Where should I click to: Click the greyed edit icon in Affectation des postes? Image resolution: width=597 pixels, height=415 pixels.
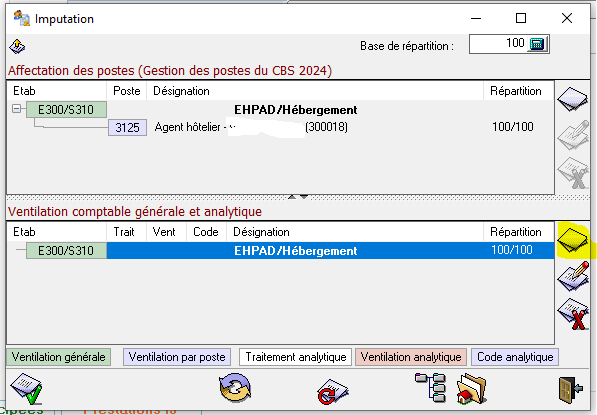pyautogui.click(x=573, y=135)
